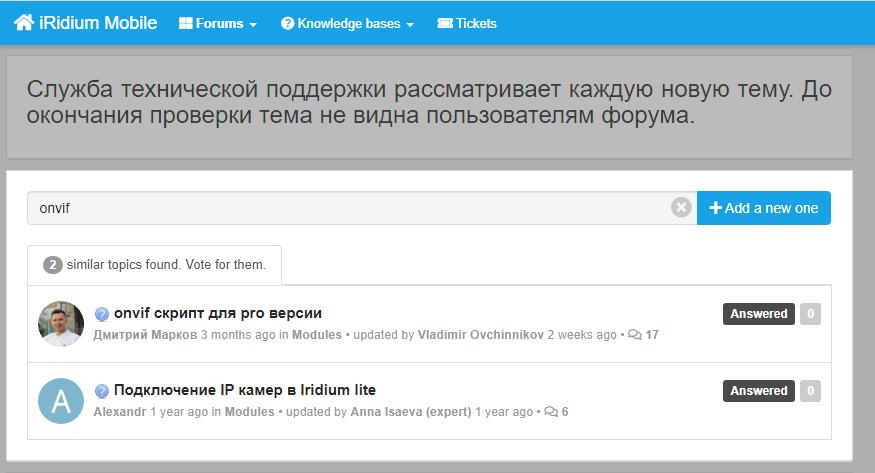875x473 pixels.
Task: Open Vladimir Ovchinnikov's profile link
Action: click(480, 335)
